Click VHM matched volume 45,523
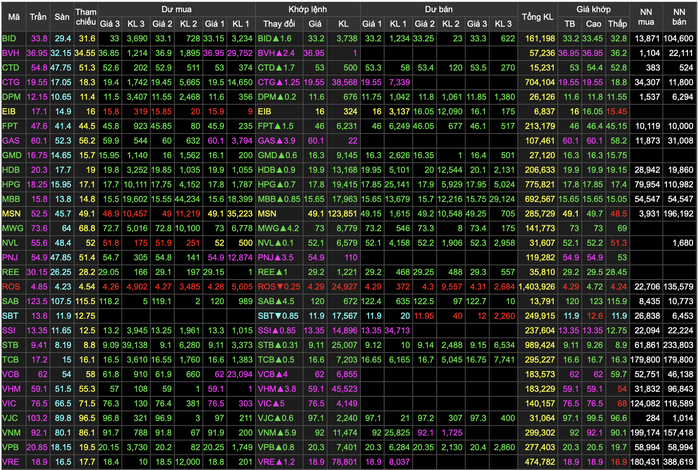 [x=345, y=389]
